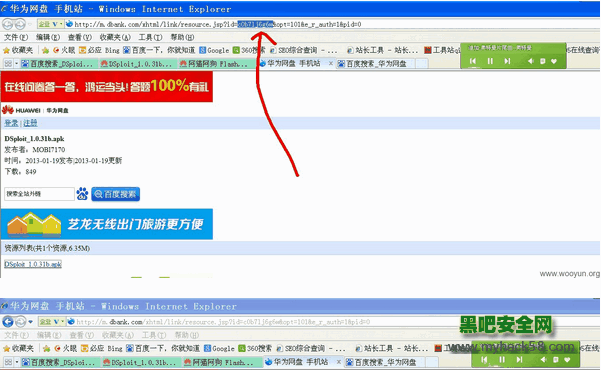Switch to DSploit_1.0.31b... tab in upper window
Image resolution: width=601 pixels, height=370 pixels.
(136, 64)
